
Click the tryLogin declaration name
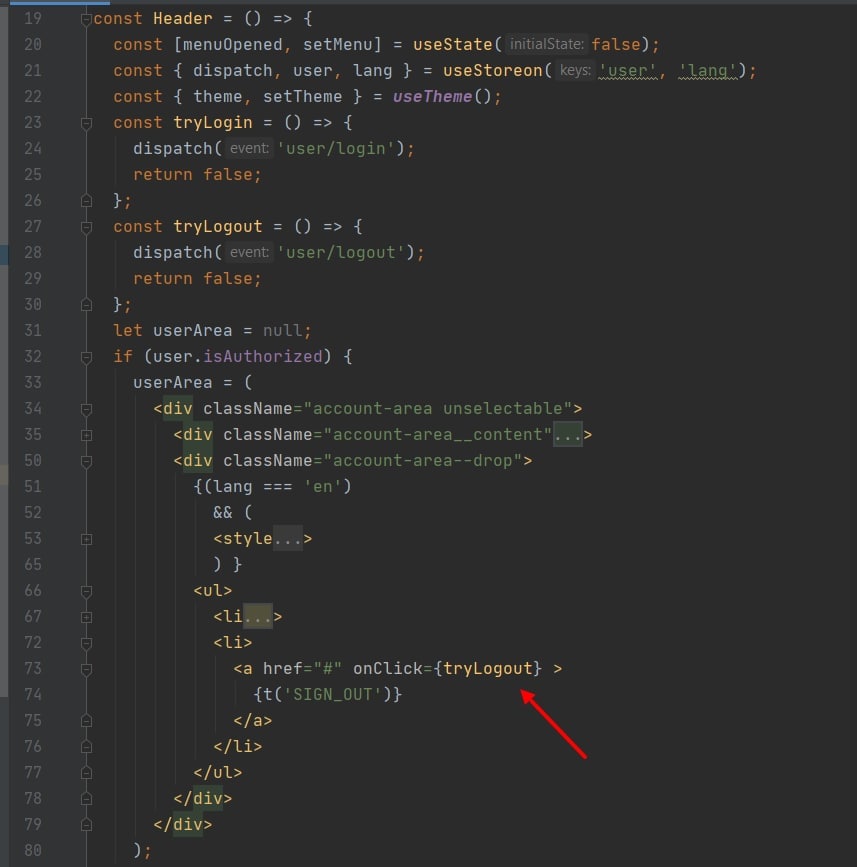click(213, 123)
